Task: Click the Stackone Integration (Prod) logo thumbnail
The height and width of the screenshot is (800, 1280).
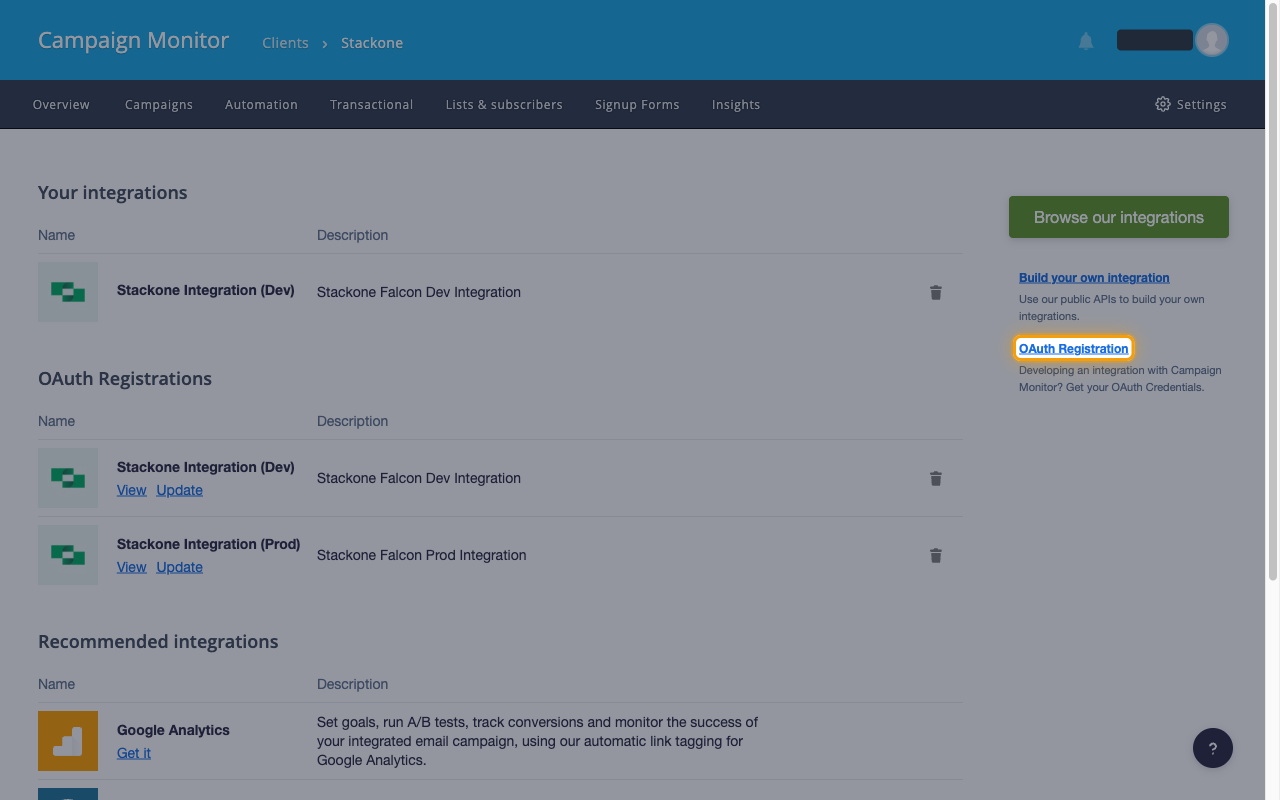Action: [x=68, y=555]
